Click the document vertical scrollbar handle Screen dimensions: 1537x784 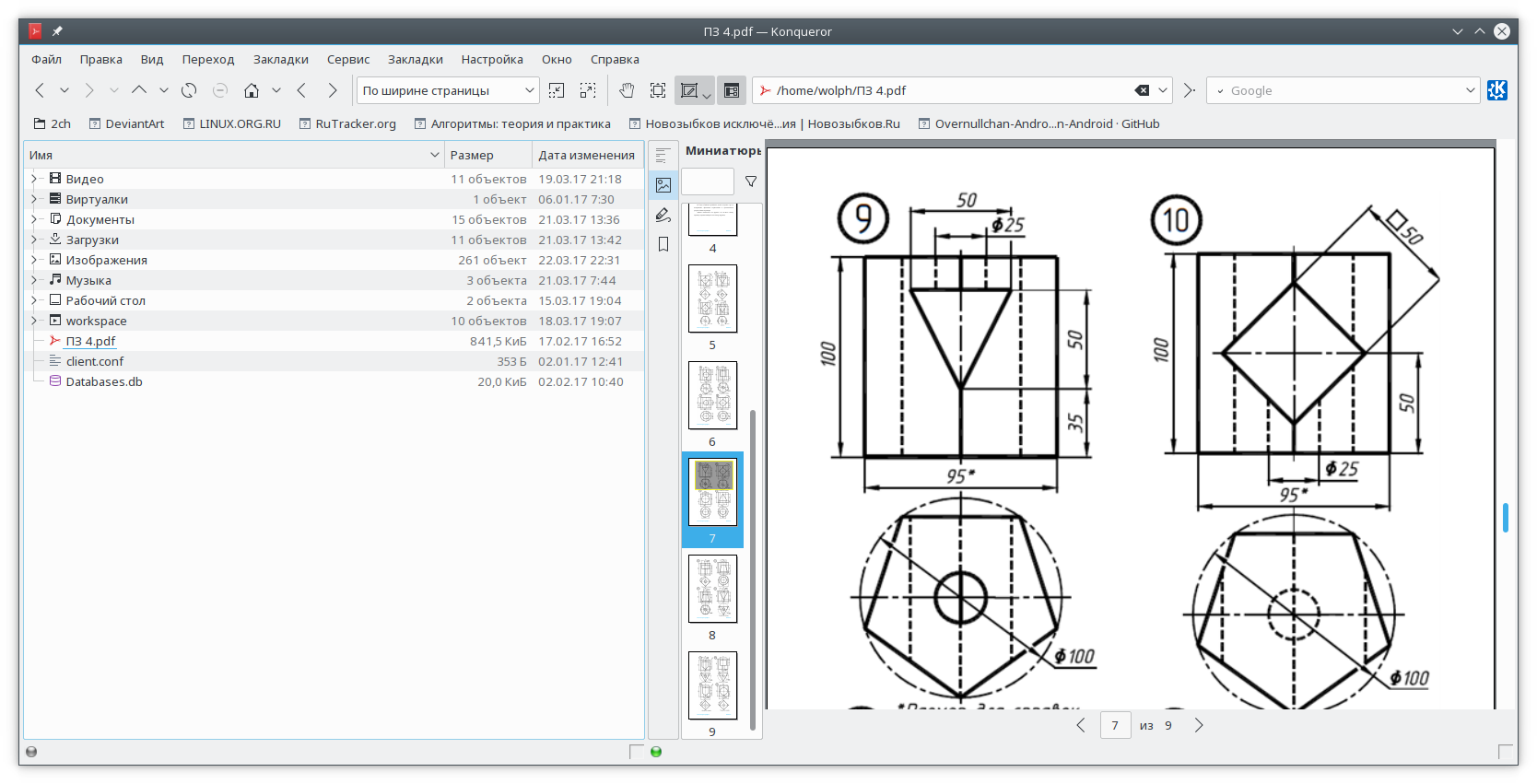click(x=1506, y=518)
